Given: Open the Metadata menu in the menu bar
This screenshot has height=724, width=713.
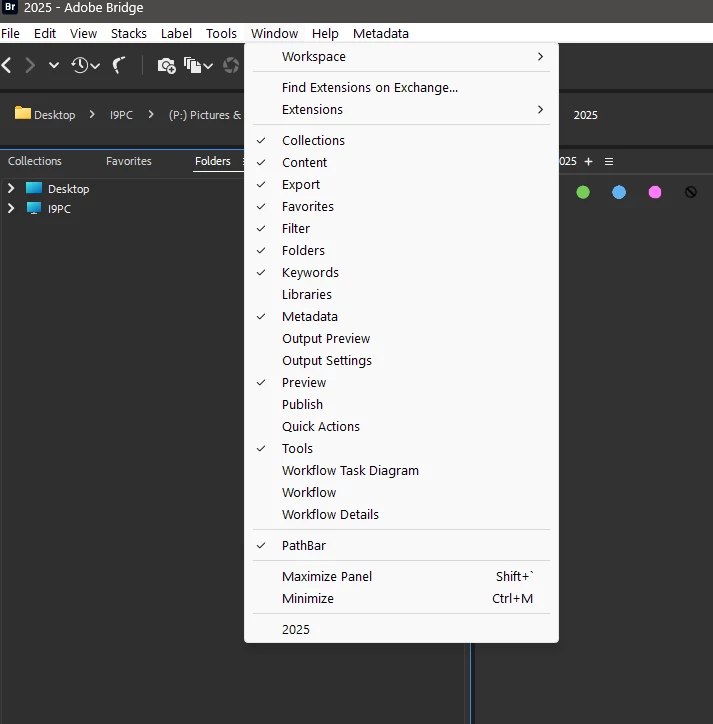Looking at the screenshot, I should coord(381,34).
